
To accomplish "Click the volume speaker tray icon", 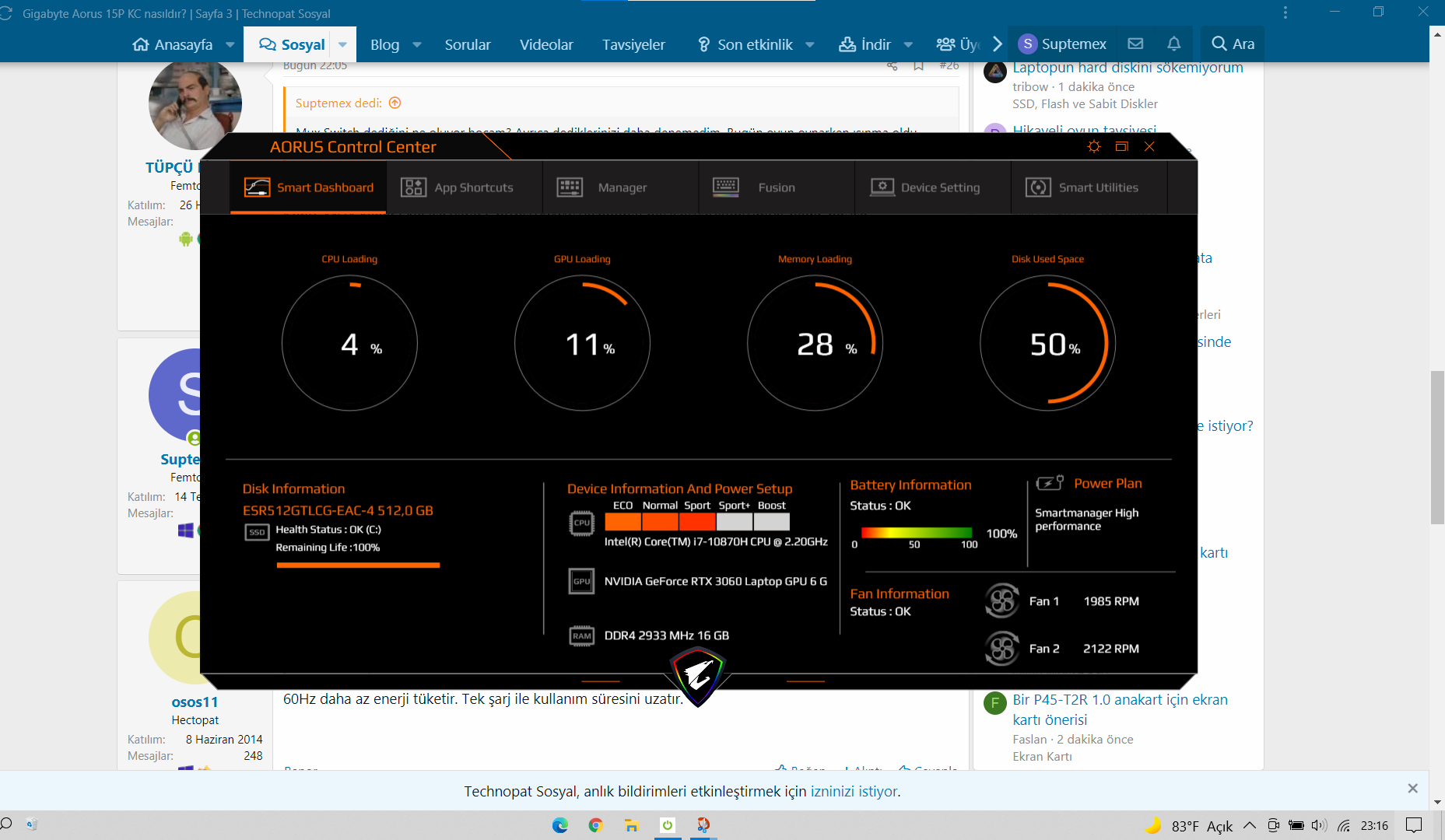I will coord(1318,825).
